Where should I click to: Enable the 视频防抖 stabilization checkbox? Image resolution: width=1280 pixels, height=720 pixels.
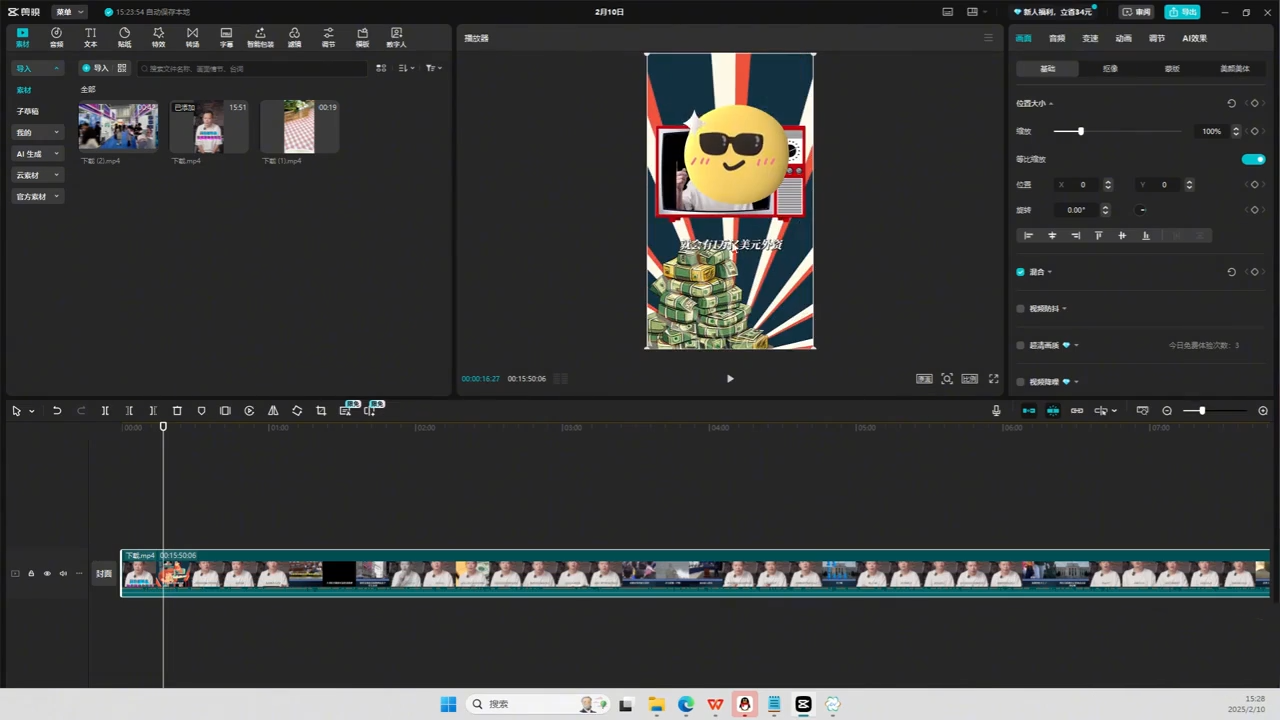(1020, 309)
